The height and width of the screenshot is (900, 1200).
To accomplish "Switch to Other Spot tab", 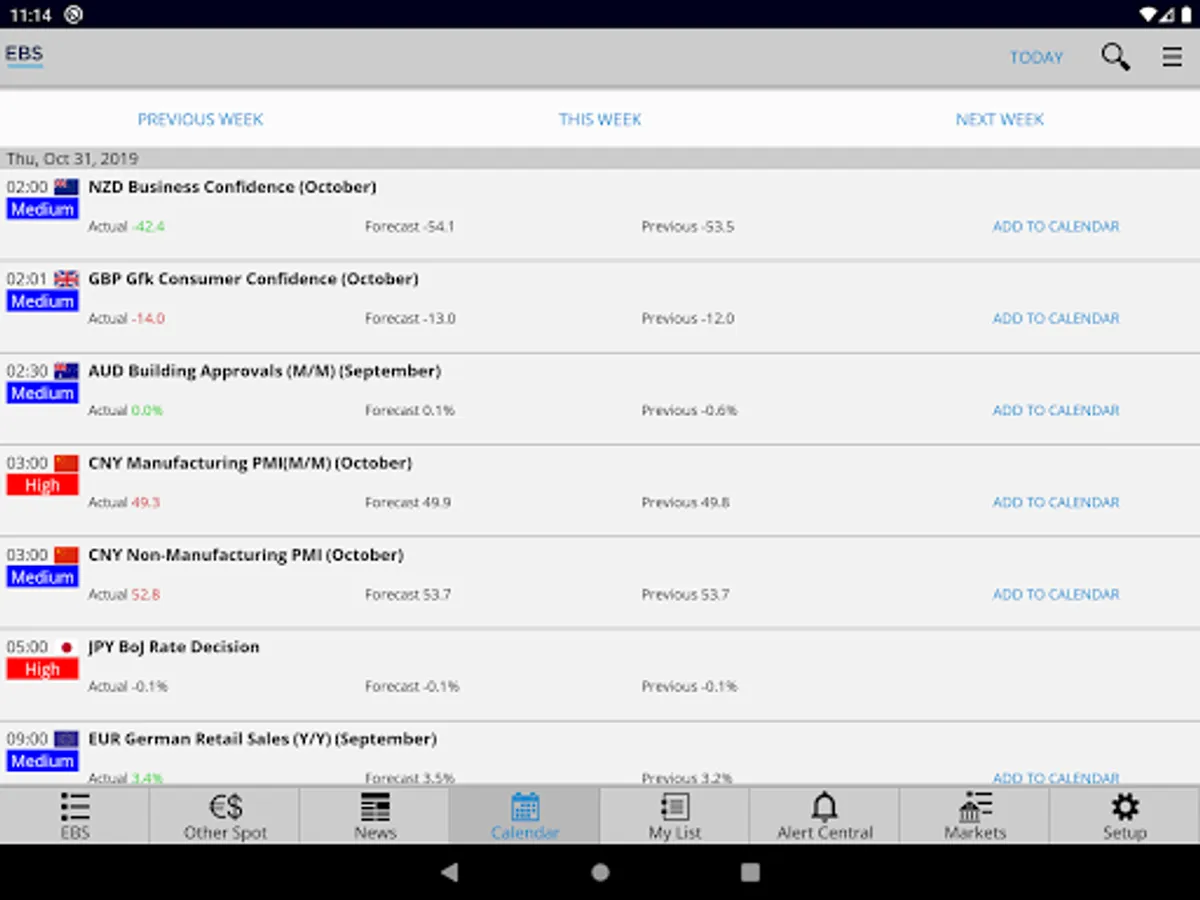I will (225, 816).
